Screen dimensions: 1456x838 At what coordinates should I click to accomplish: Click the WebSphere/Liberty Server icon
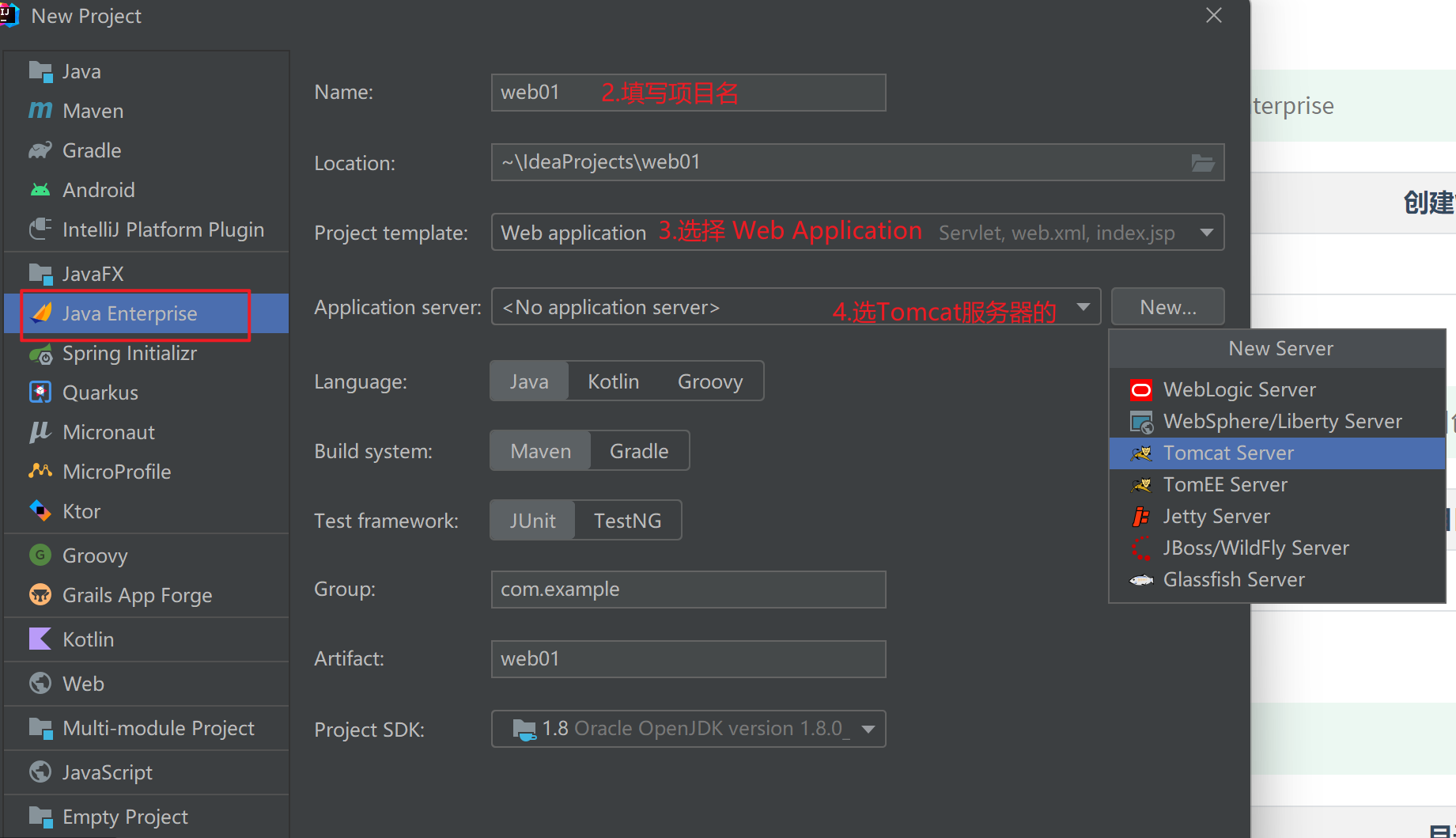(x=1141, y=422)
